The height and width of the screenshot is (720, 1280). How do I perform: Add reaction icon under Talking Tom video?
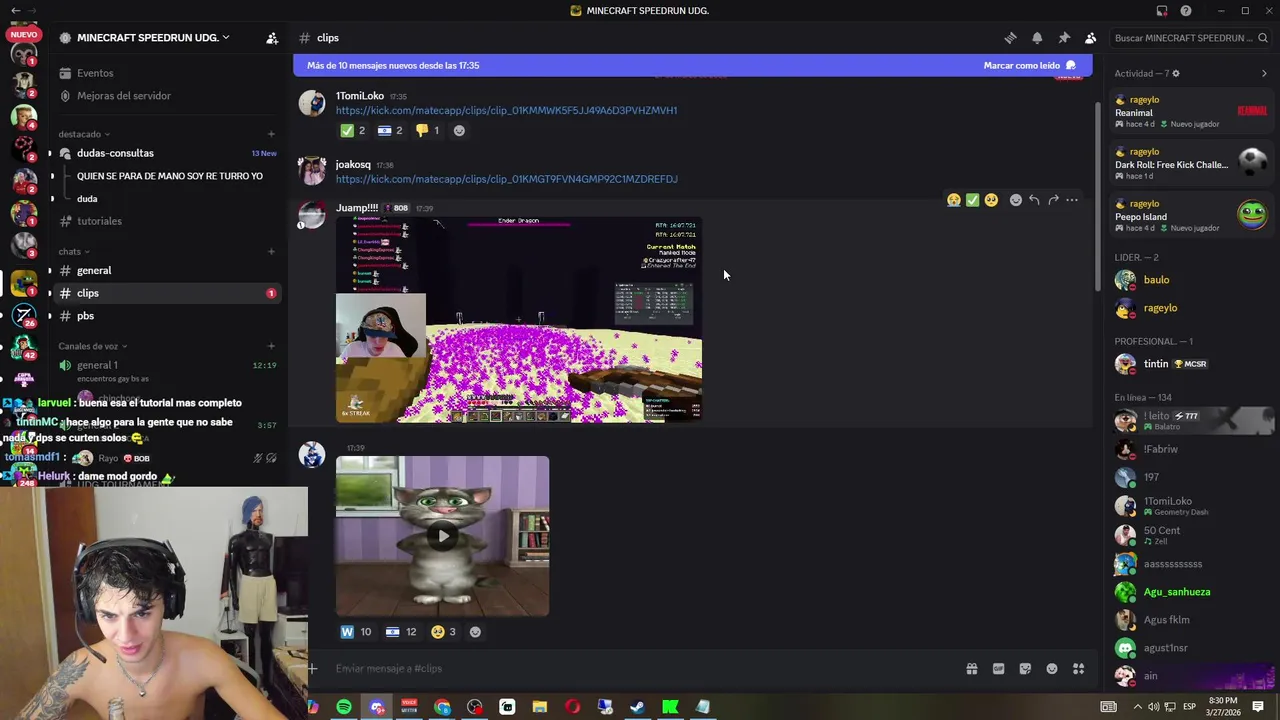click(475, 632)
